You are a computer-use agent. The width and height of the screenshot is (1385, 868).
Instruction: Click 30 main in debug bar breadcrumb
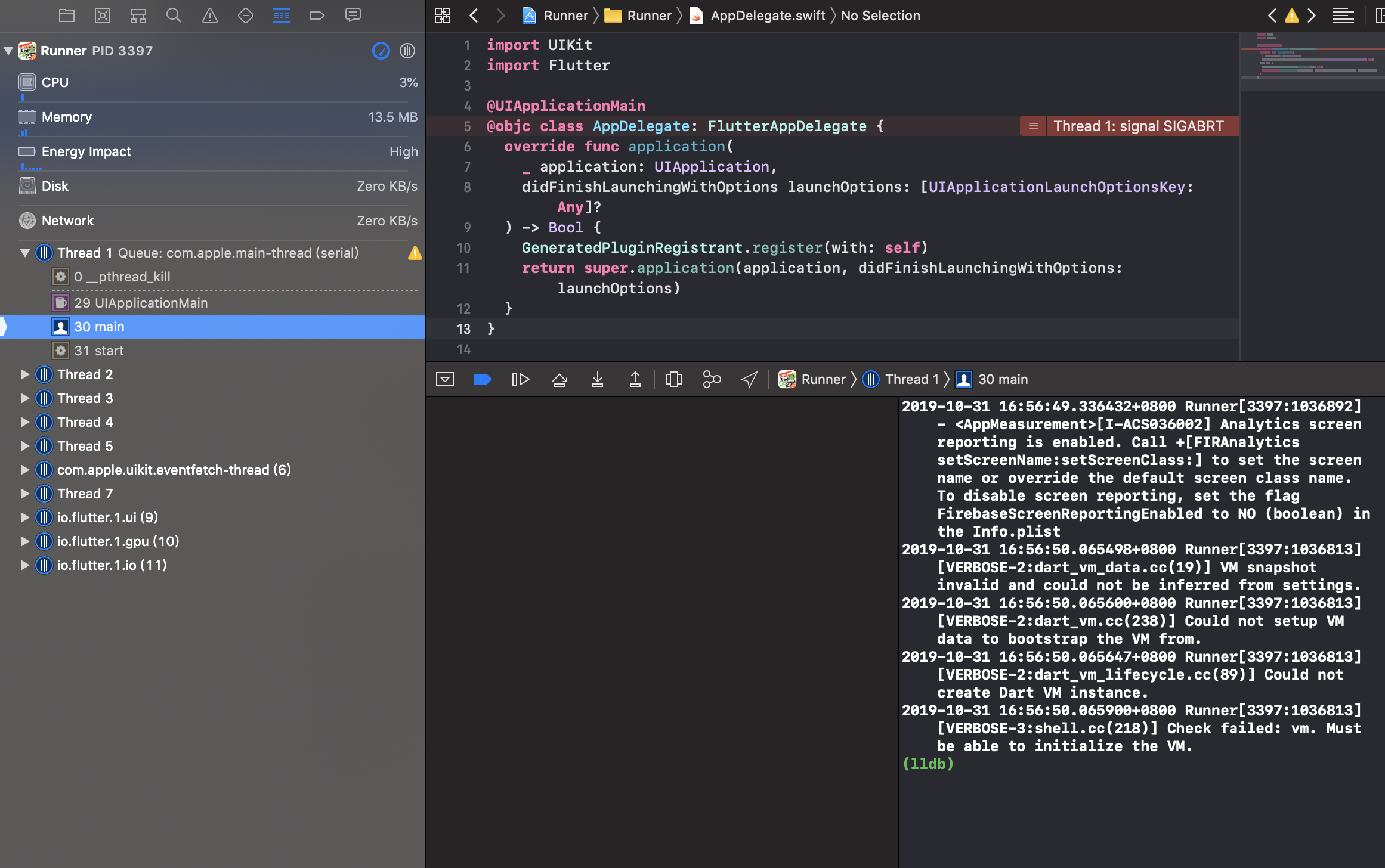tap(992, 379)
